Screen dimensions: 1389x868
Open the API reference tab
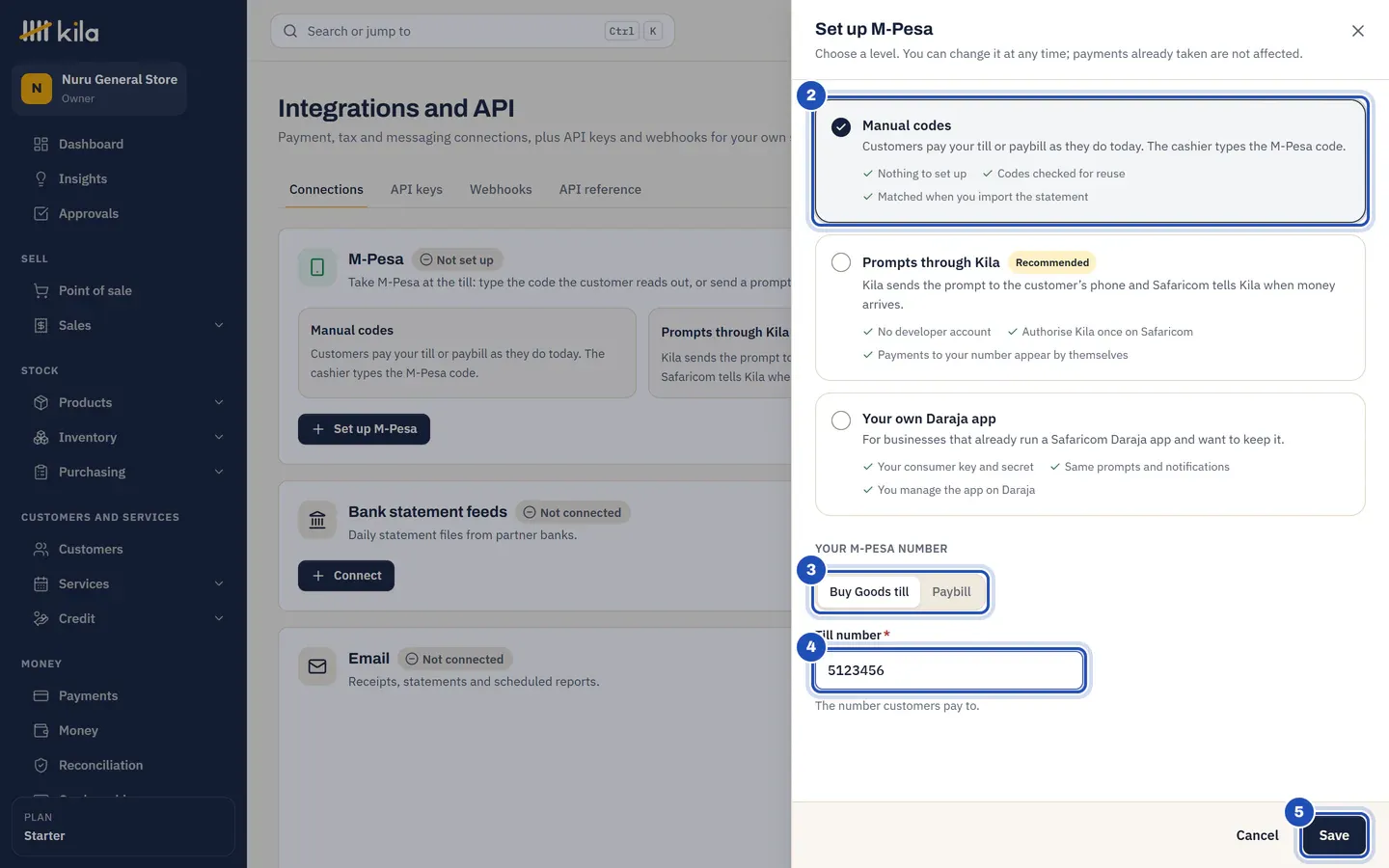600,190
